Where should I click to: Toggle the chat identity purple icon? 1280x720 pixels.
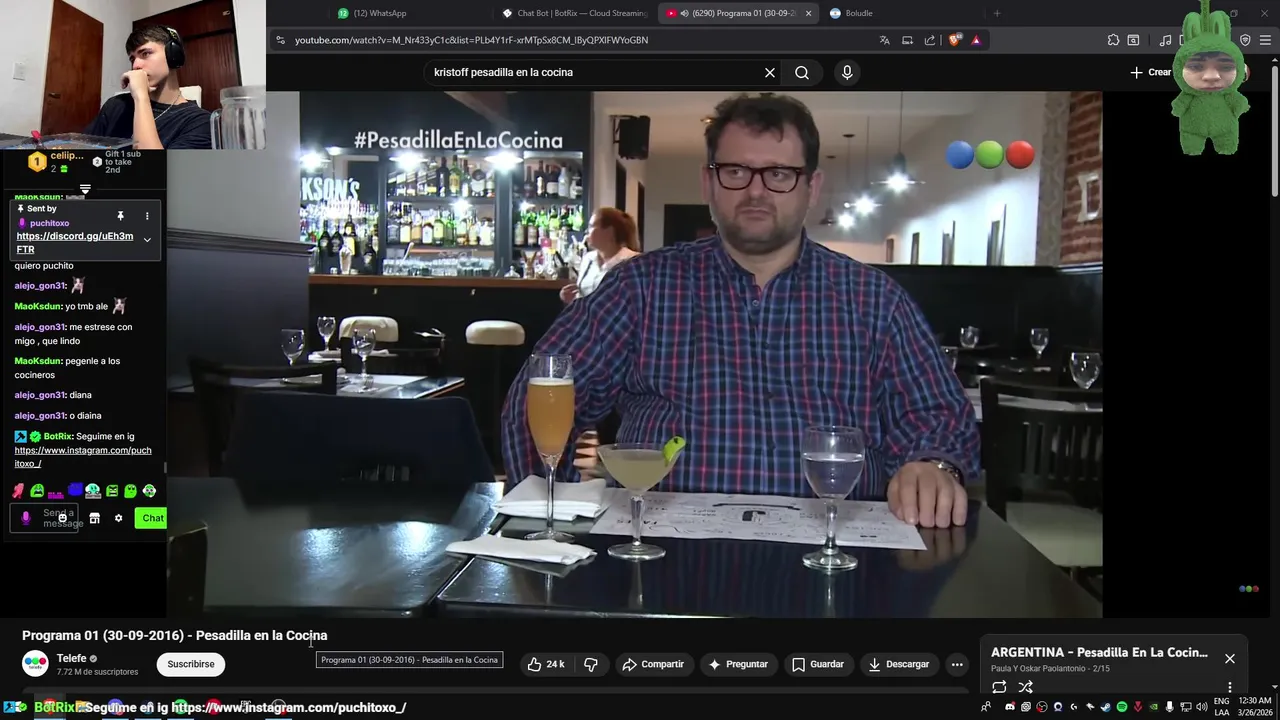[x=26, y=518]
